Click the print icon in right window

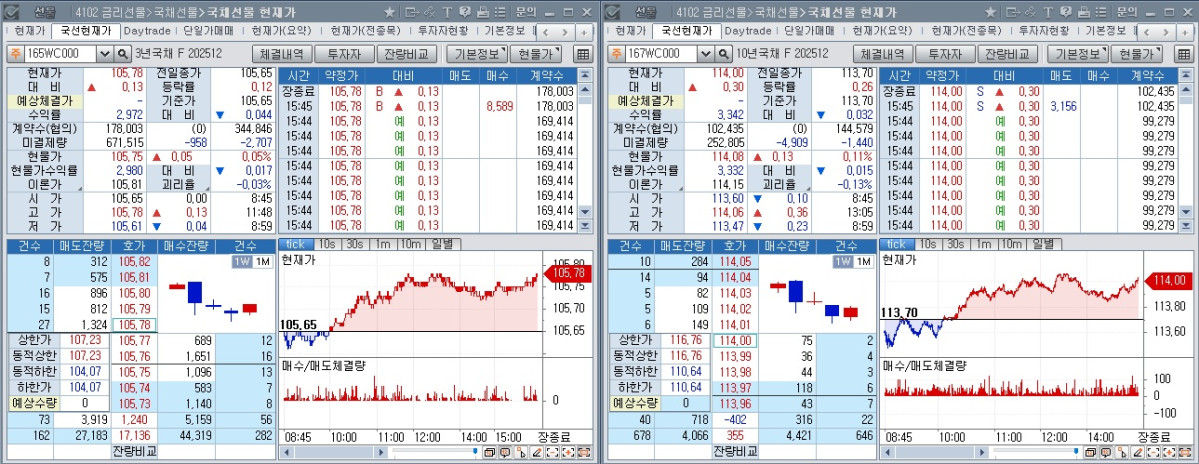pos(1084,12)
